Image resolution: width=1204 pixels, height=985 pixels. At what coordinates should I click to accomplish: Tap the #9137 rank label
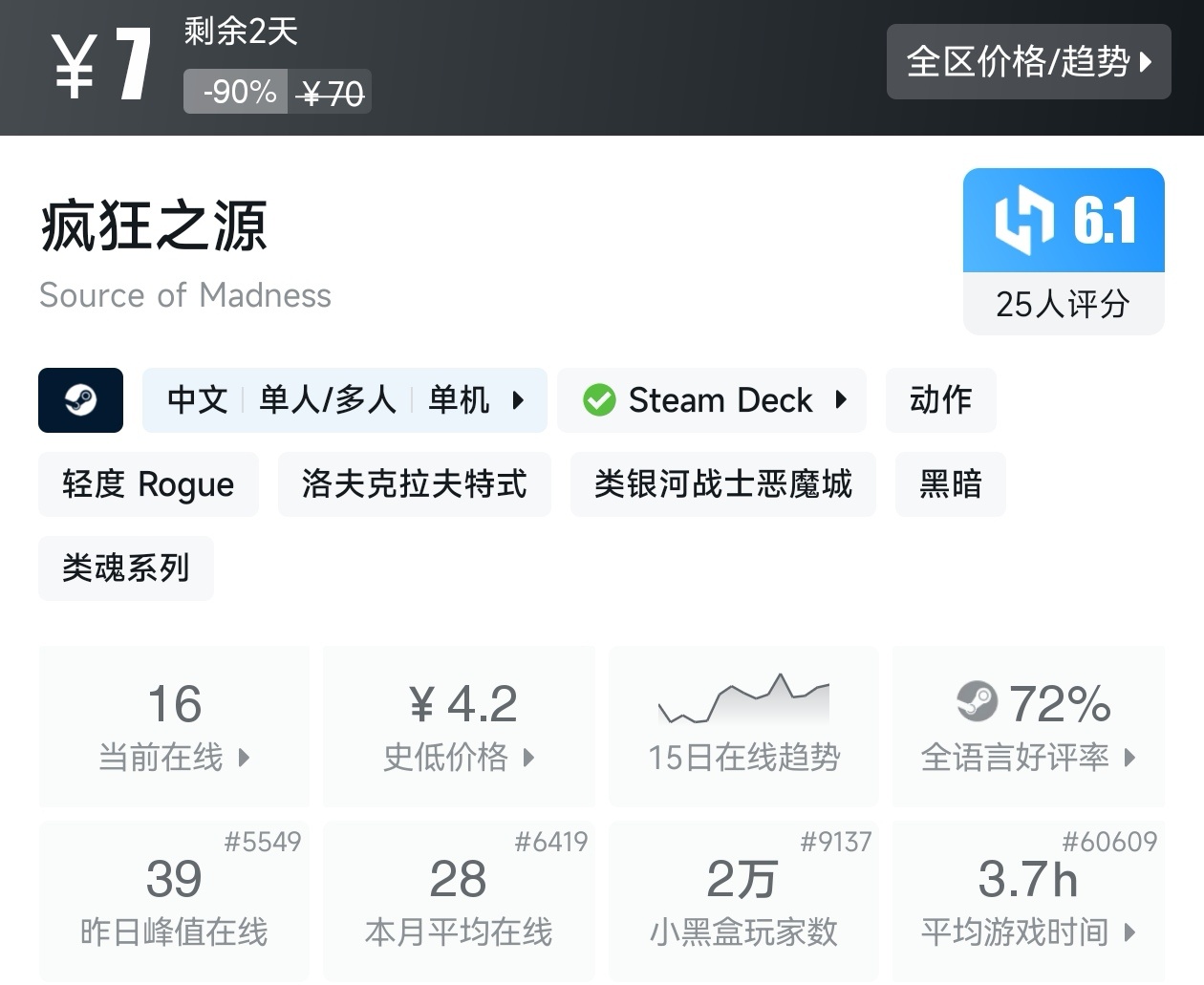click(836, 842)
